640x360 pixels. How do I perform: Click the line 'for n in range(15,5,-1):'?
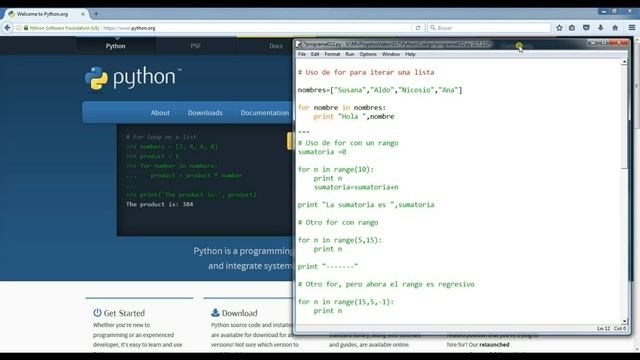(346, 302)
